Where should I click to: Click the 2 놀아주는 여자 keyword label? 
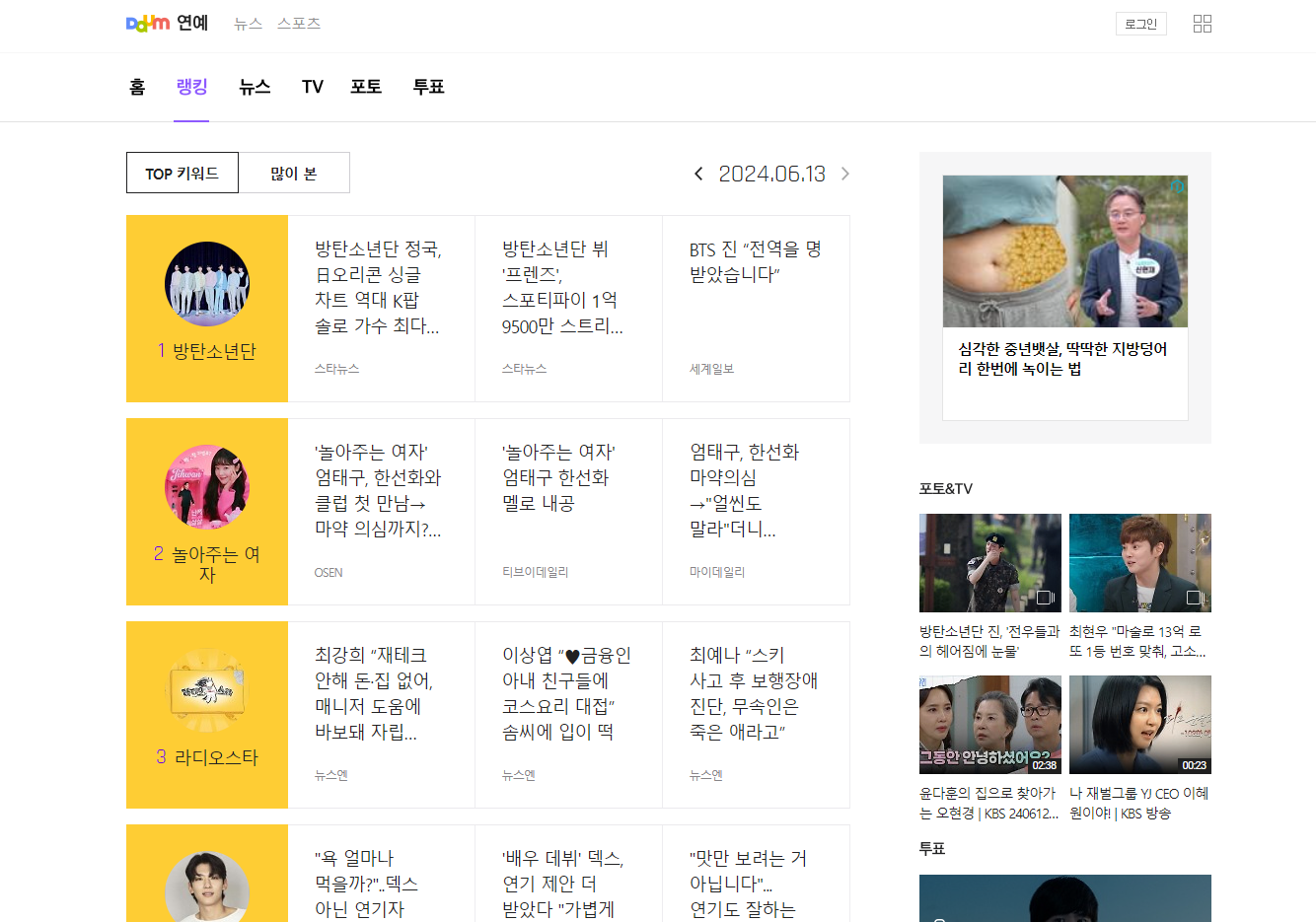point(207,564)
